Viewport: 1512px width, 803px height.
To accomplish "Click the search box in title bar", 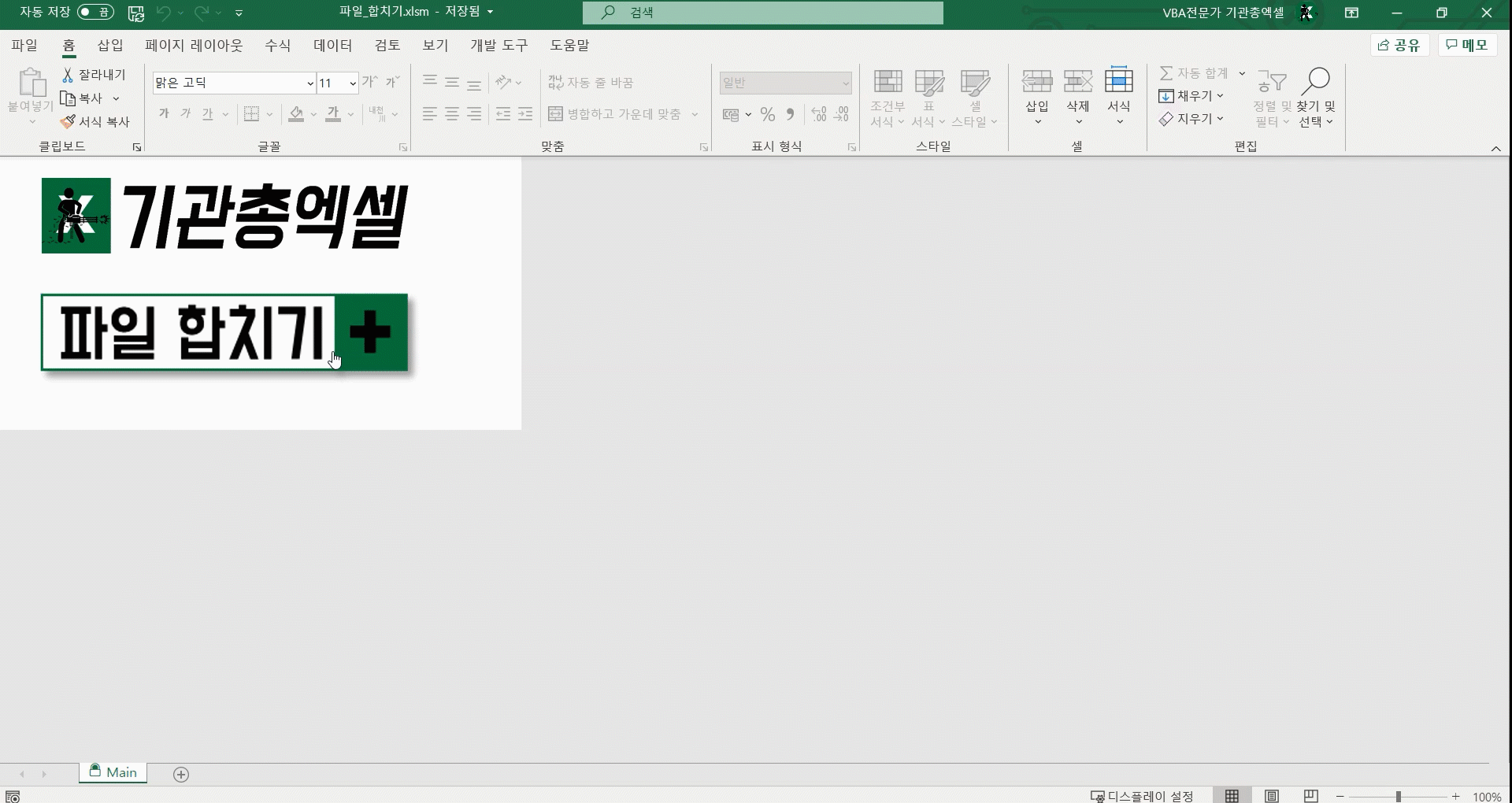I will [x=762, y=13].
